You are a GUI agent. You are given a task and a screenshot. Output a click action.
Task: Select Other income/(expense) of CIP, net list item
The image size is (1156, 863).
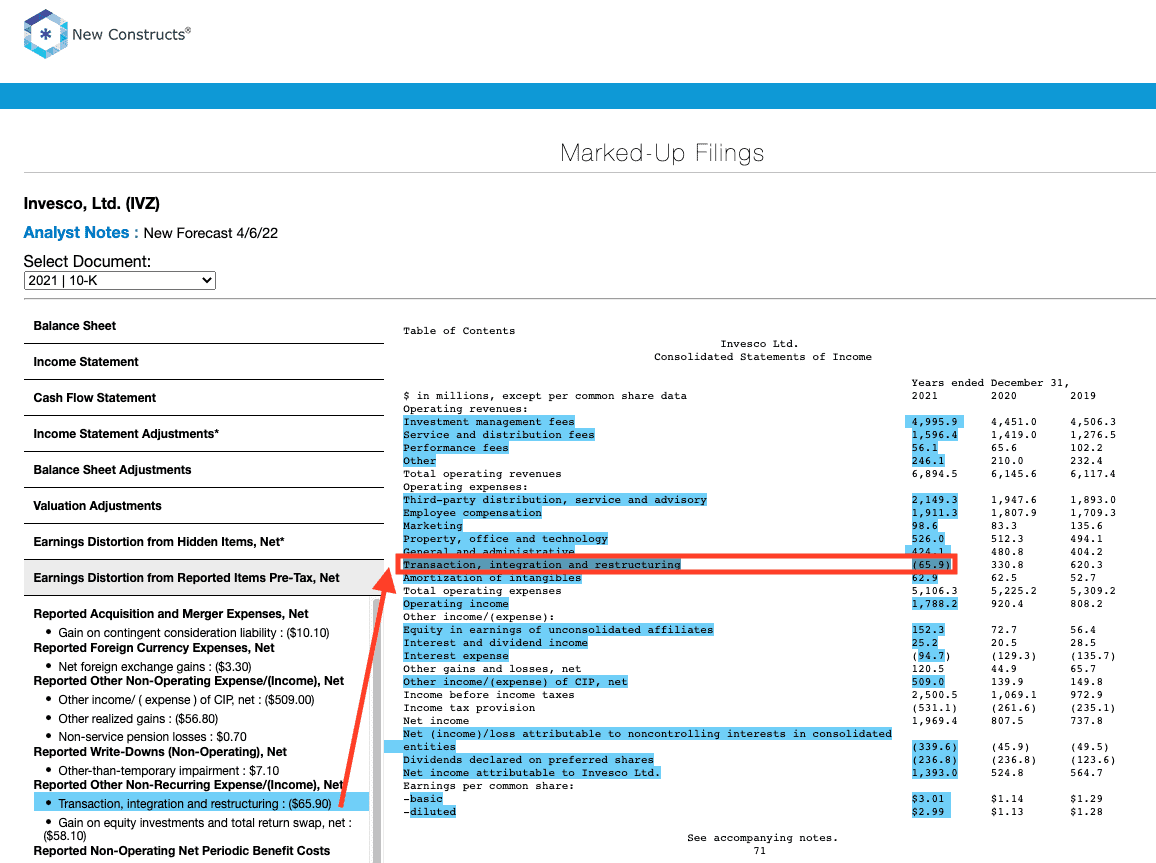187,700
